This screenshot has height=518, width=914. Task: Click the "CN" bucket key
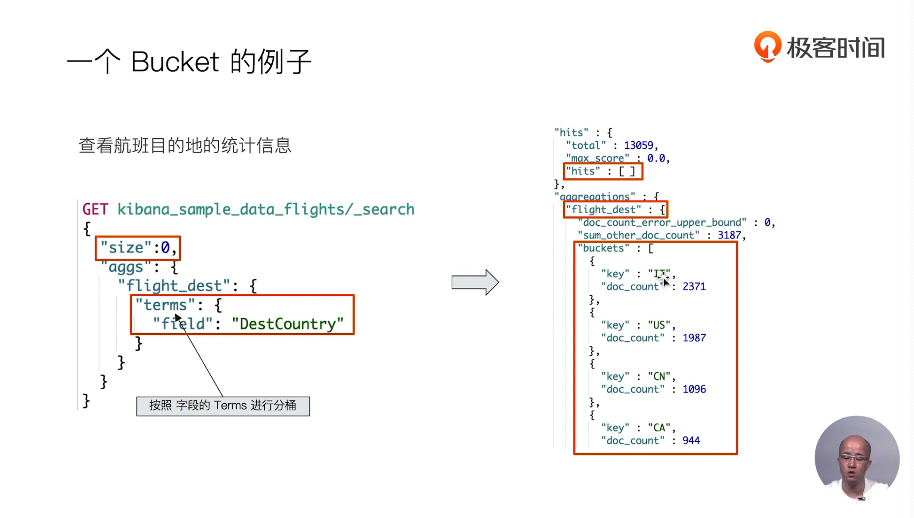661,376
